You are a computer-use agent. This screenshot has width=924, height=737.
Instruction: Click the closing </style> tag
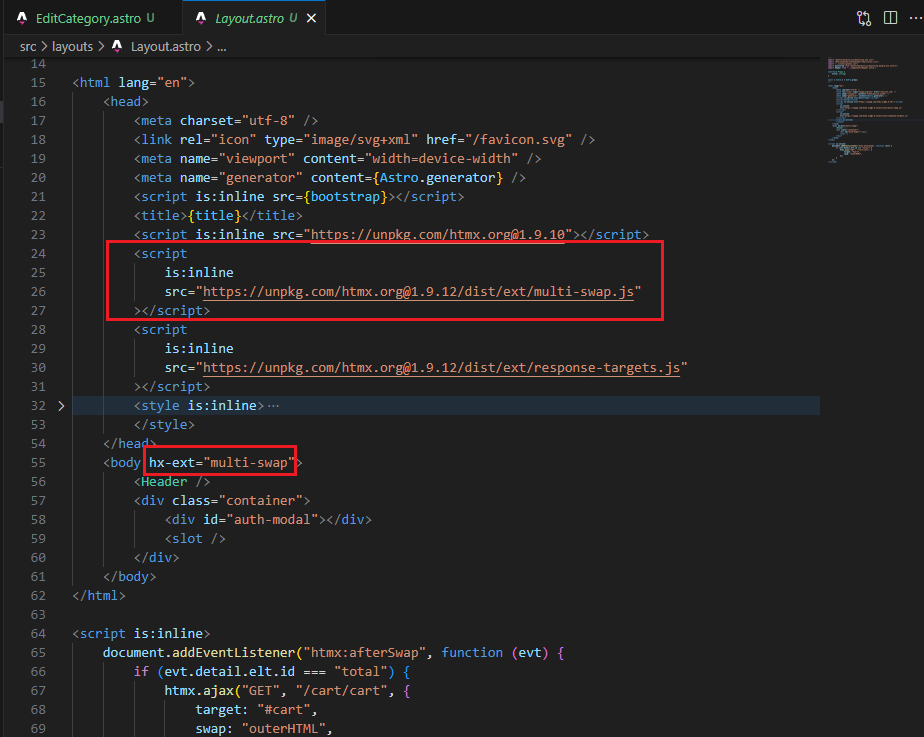click(x=164, y=425)
